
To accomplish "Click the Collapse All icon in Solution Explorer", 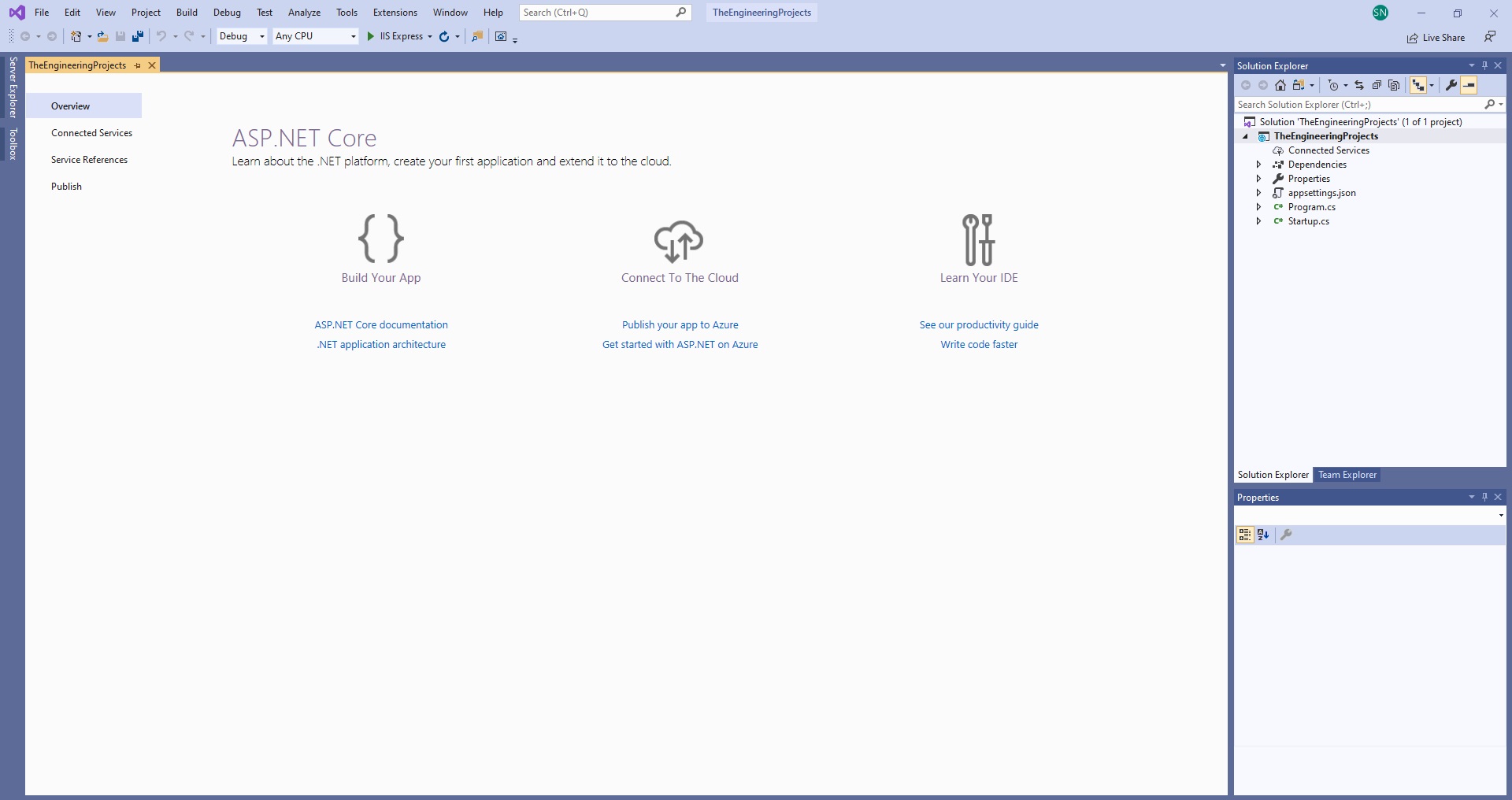I will coord(1377,85).
